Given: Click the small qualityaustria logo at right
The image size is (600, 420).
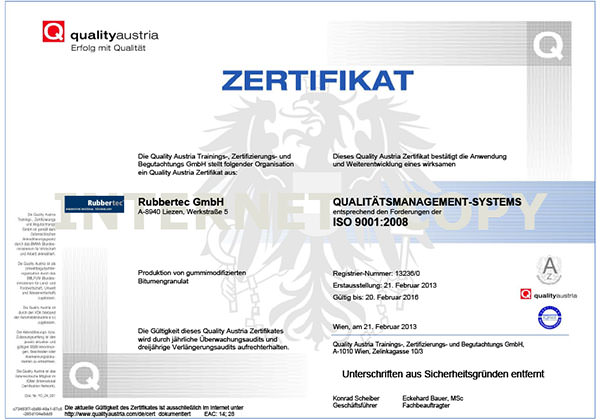Looking at the screenshot, I should [x=548, y=295].
